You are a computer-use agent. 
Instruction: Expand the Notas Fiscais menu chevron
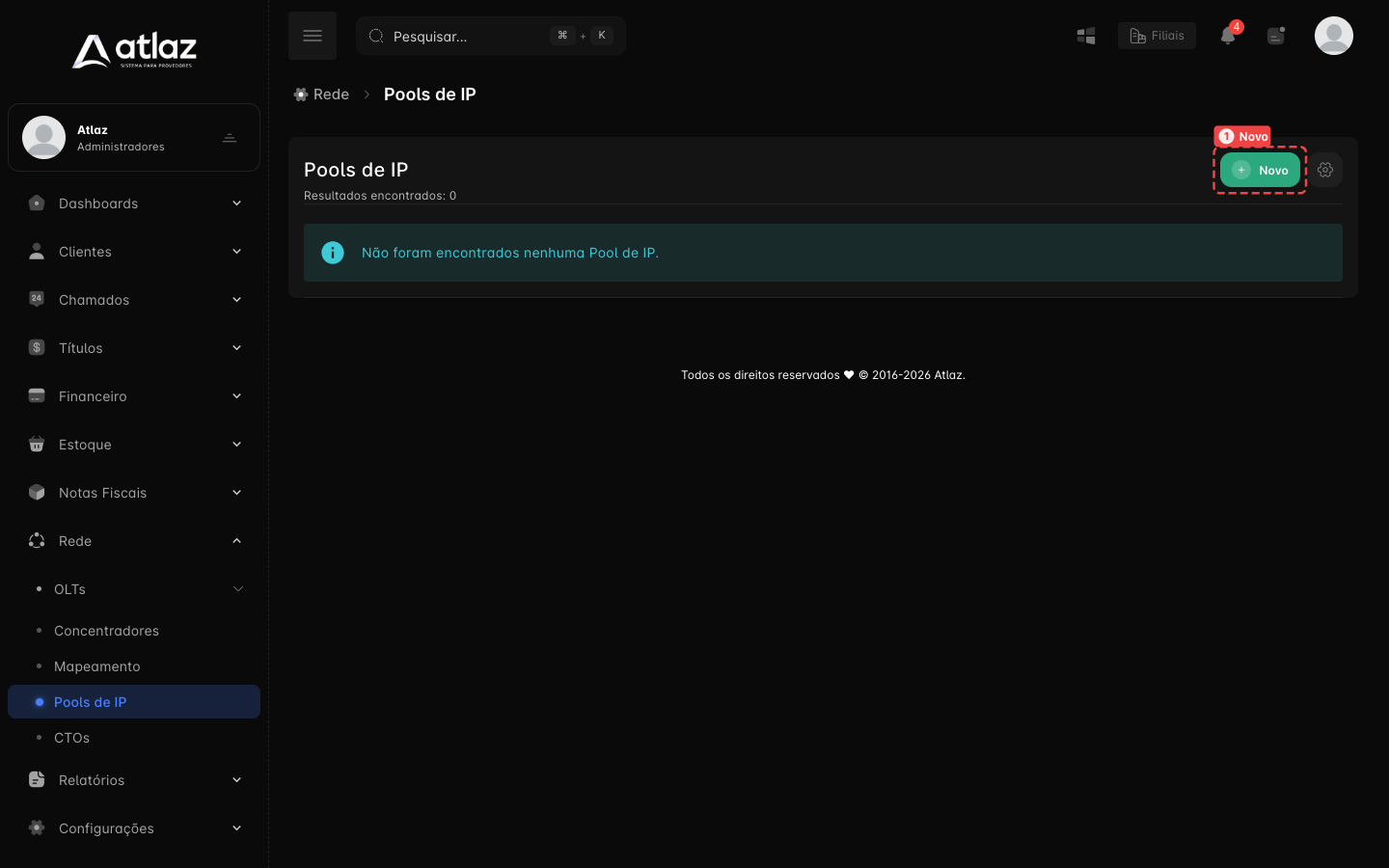tap(236, 493)
